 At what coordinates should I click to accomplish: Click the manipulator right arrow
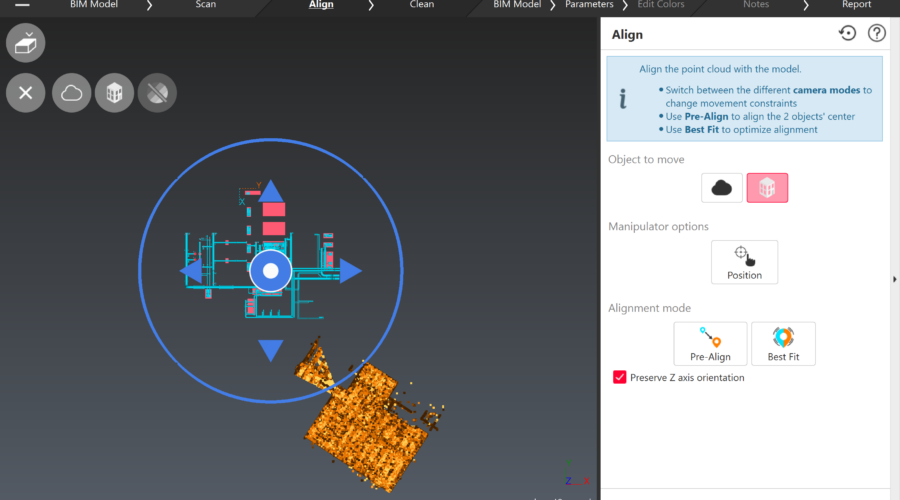(350, 271)
